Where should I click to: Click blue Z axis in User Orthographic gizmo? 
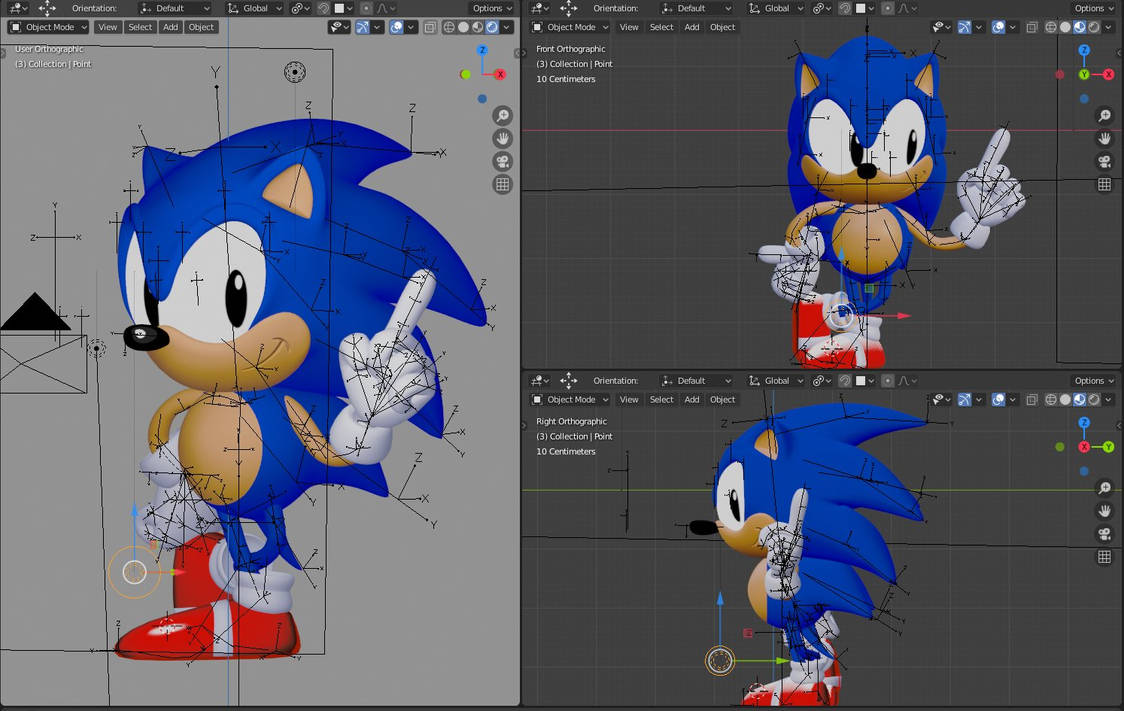[482, 50]
